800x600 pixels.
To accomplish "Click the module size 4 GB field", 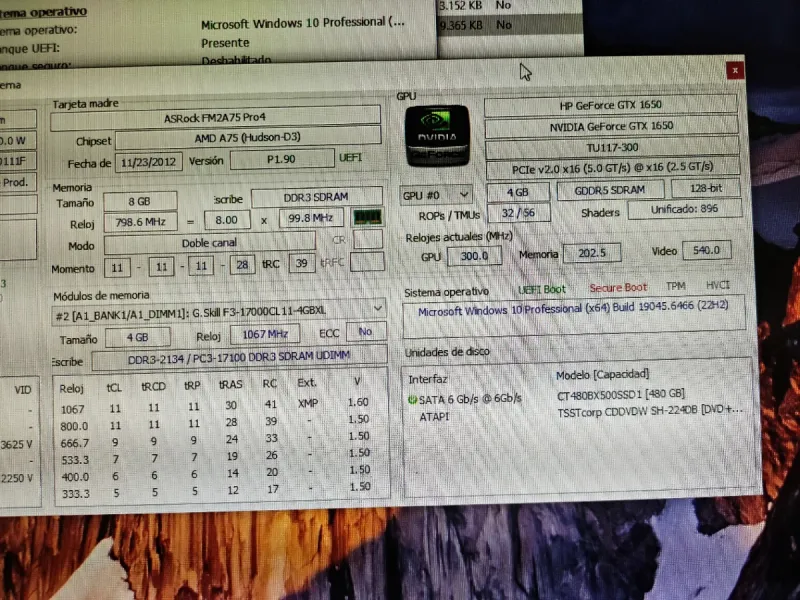I will [137, 337].
